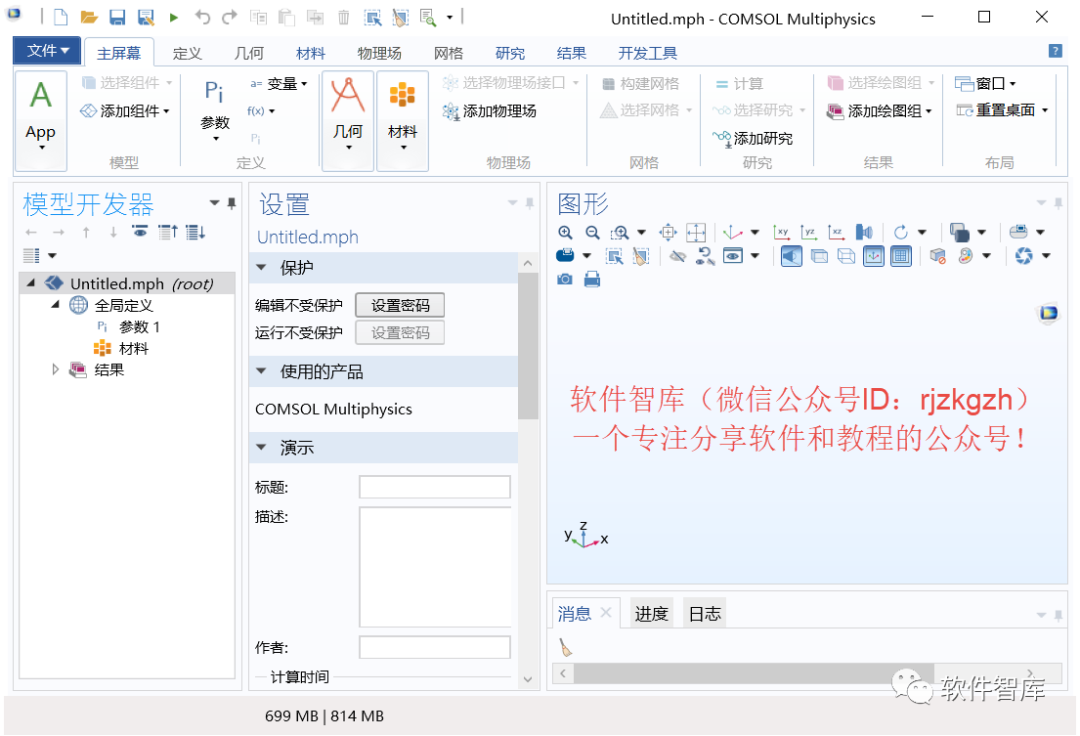Open the 变量 dropdown

(278, 83)
